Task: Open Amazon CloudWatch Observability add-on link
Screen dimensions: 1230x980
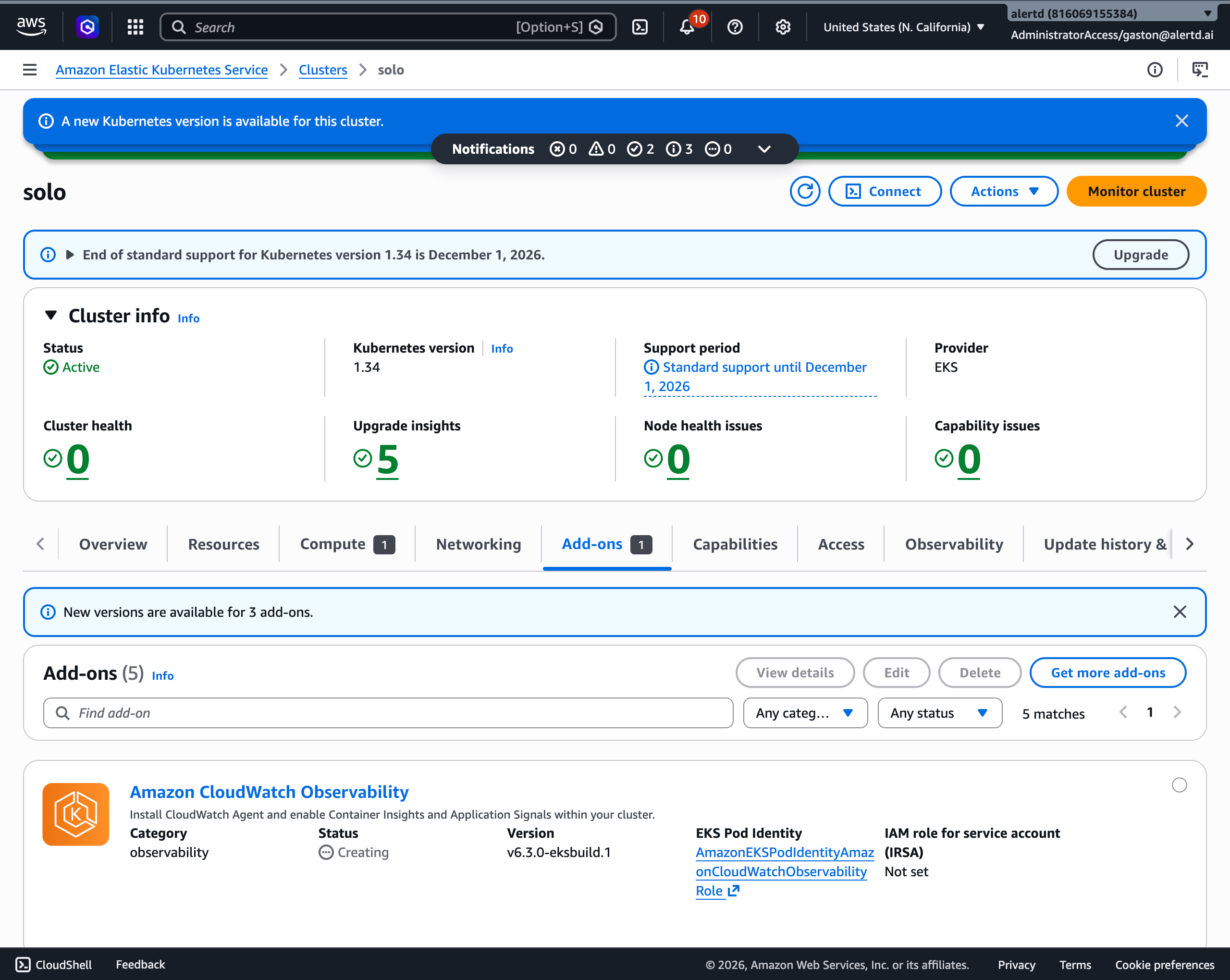Action: [269, 792]
